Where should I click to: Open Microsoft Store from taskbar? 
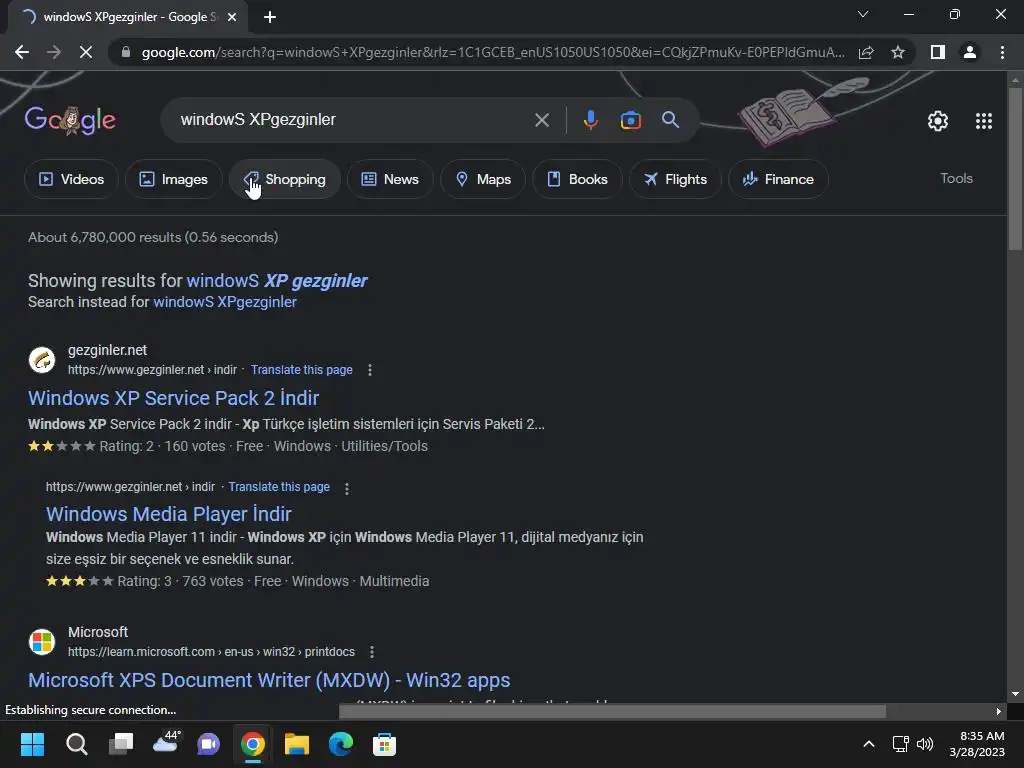384,744
